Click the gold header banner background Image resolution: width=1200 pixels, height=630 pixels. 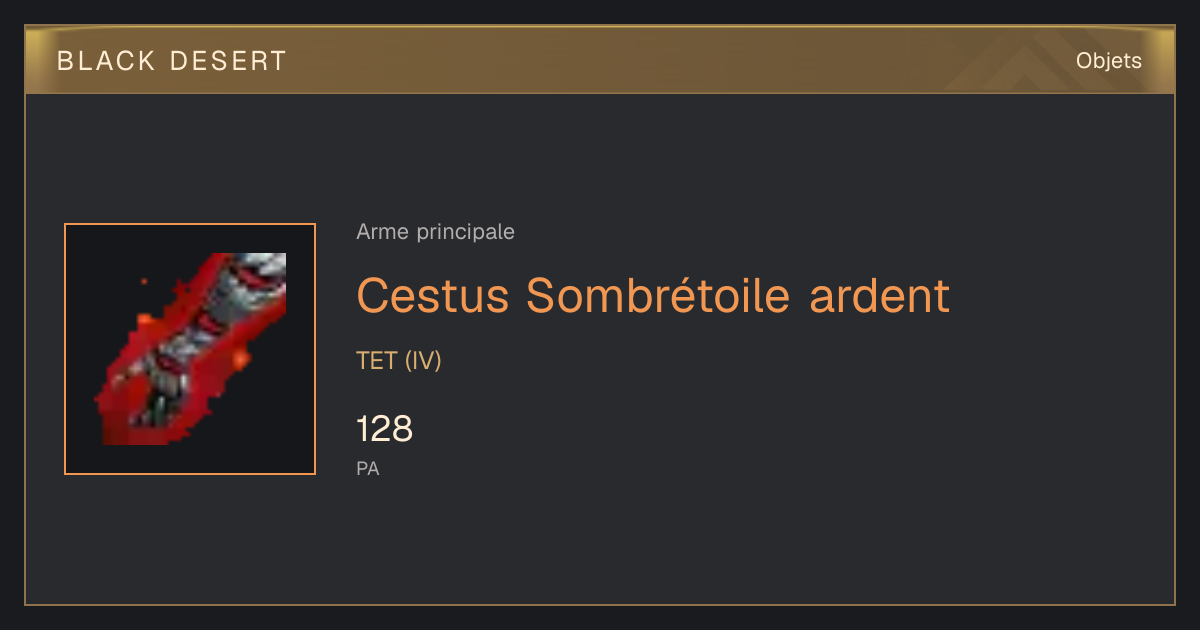[x=600, y=61]
